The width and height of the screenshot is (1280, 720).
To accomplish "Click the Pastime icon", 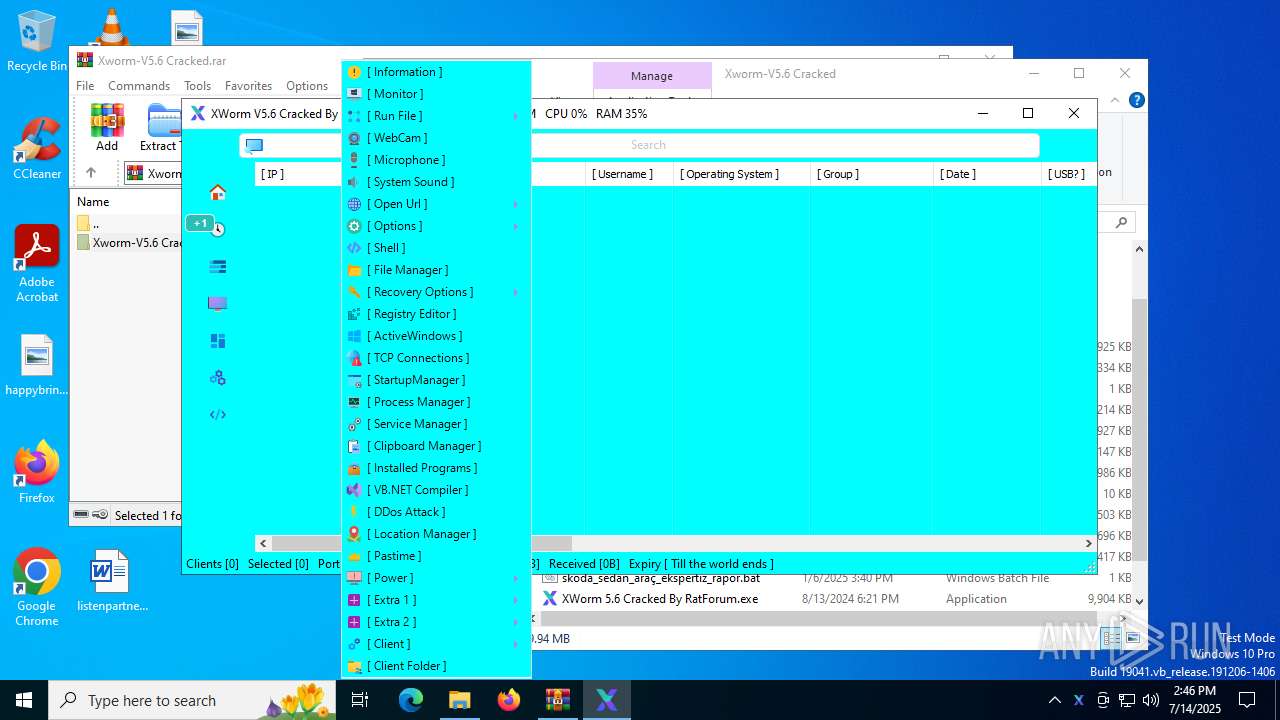I will [x=354, y=556].
